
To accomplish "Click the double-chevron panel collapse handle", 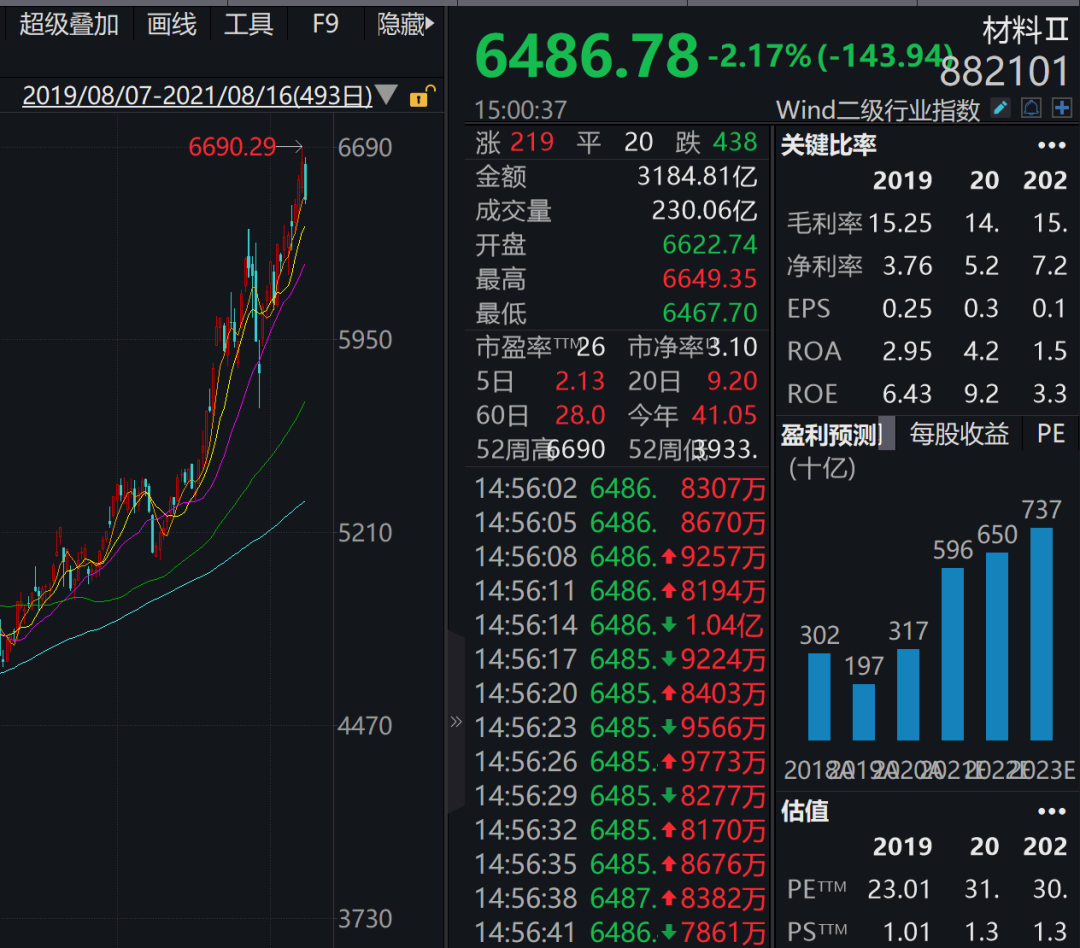I will click(x=456, y=721).
